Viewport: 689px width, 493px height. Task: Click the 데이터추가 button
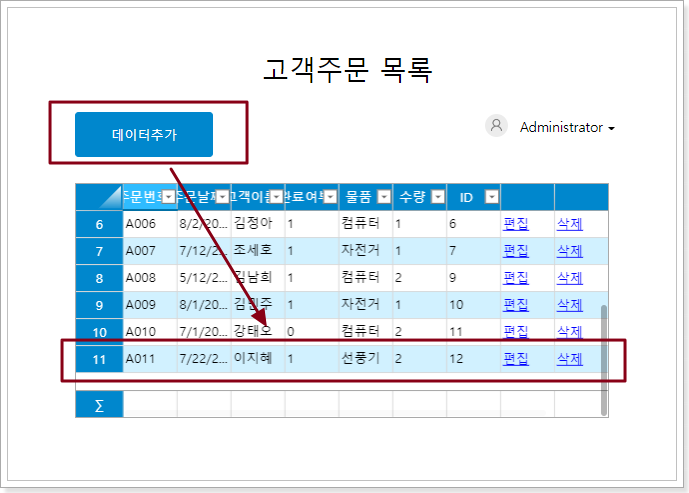[x=143, y=134]
